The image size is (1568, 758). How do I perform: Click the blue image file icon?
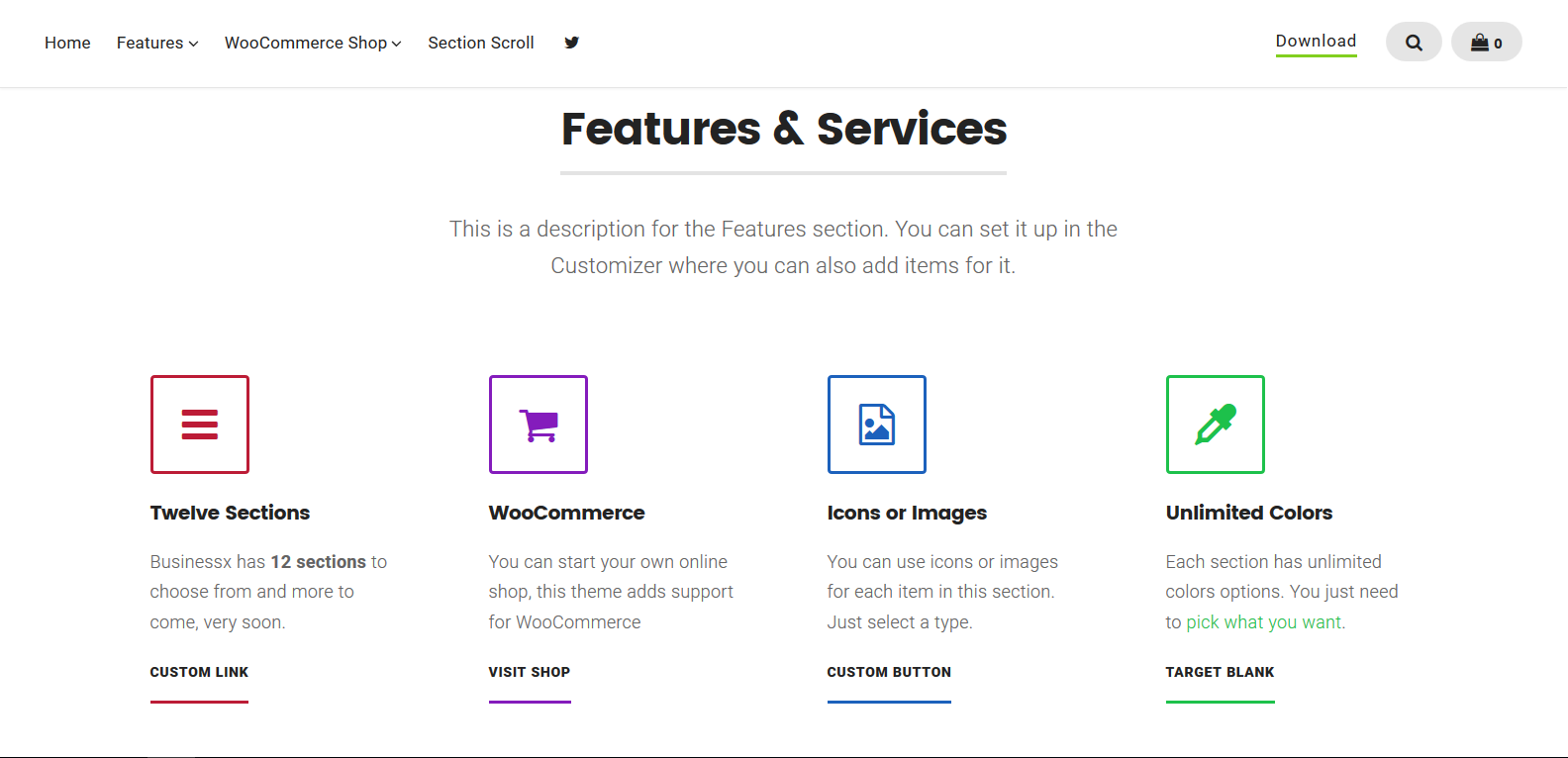(x=877, y=425)
